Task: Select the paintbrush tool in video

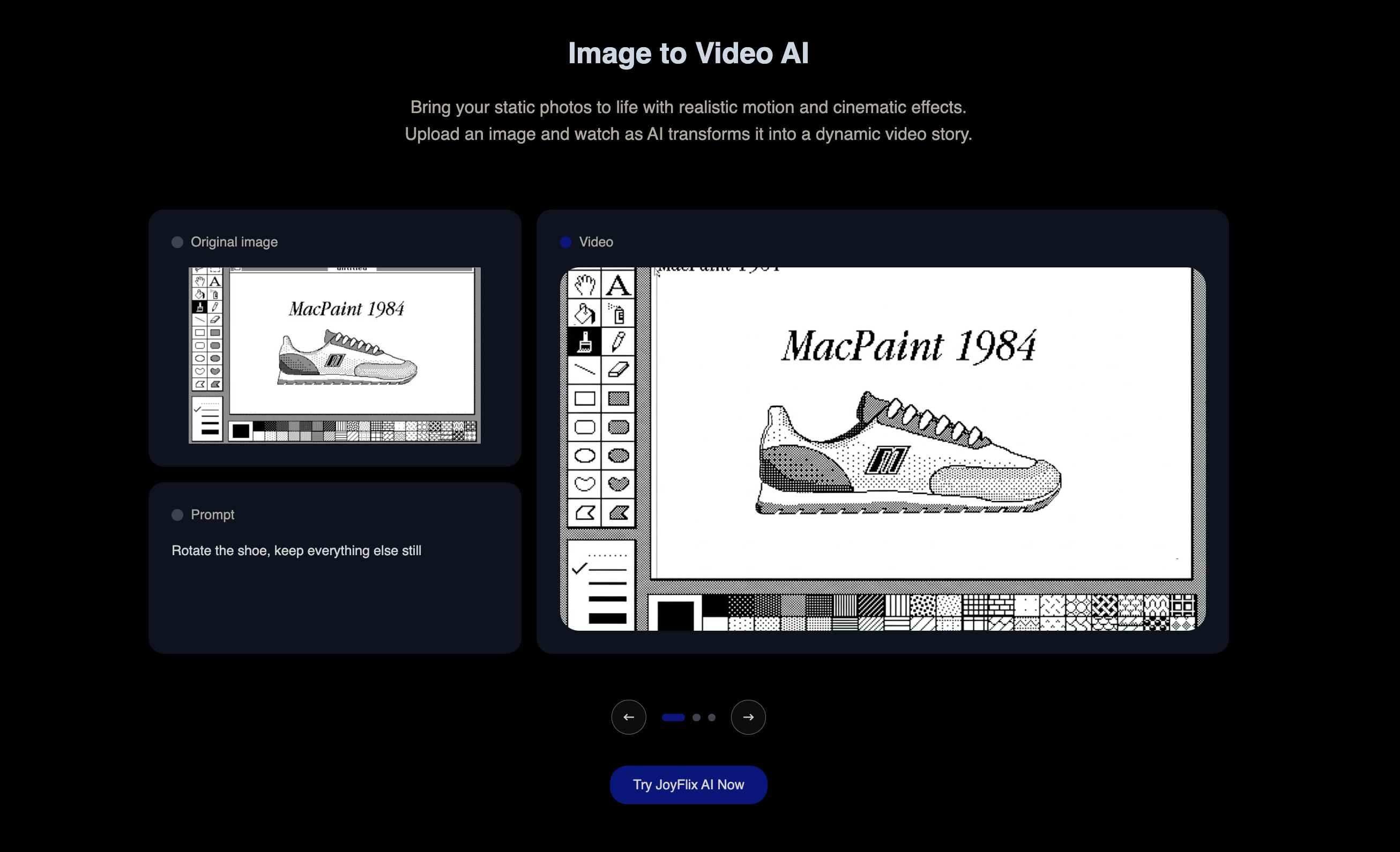Action: [x=584, y=341]
